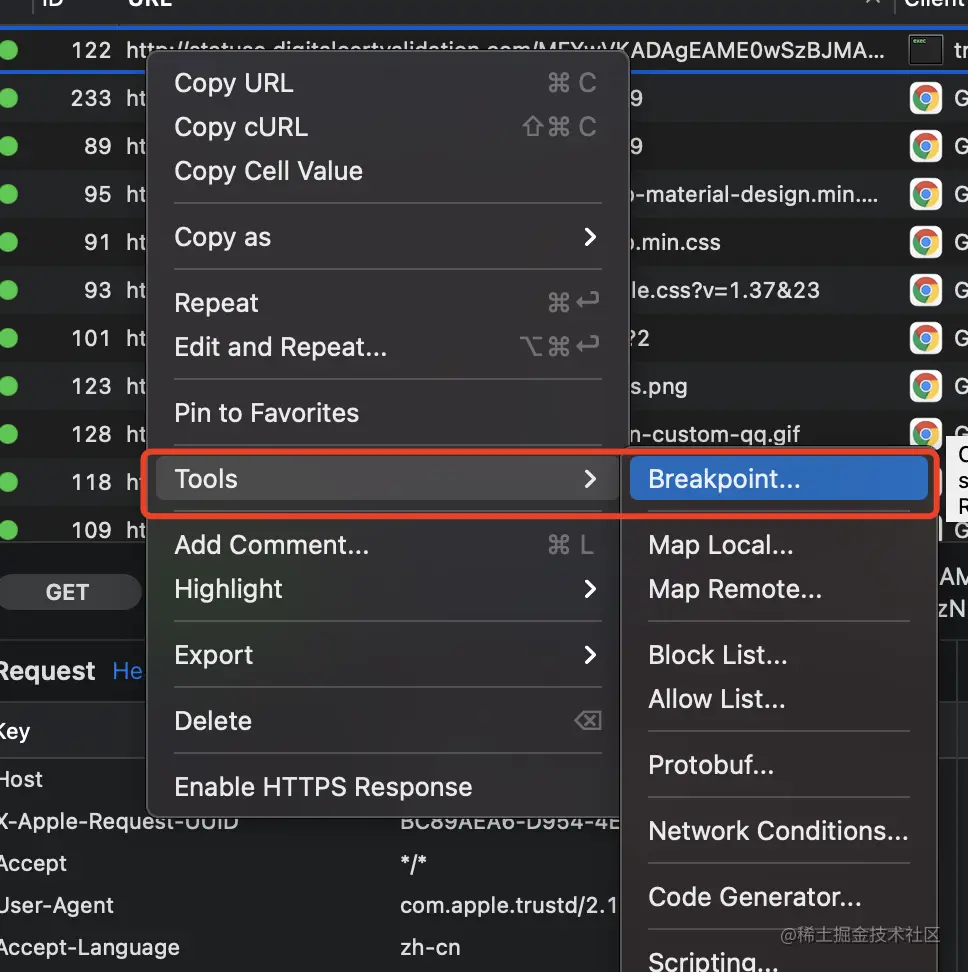The height and width of the screenshot is (972, 968).
Task: Click the zh-cn header value
Action: (x=430, y=947)
